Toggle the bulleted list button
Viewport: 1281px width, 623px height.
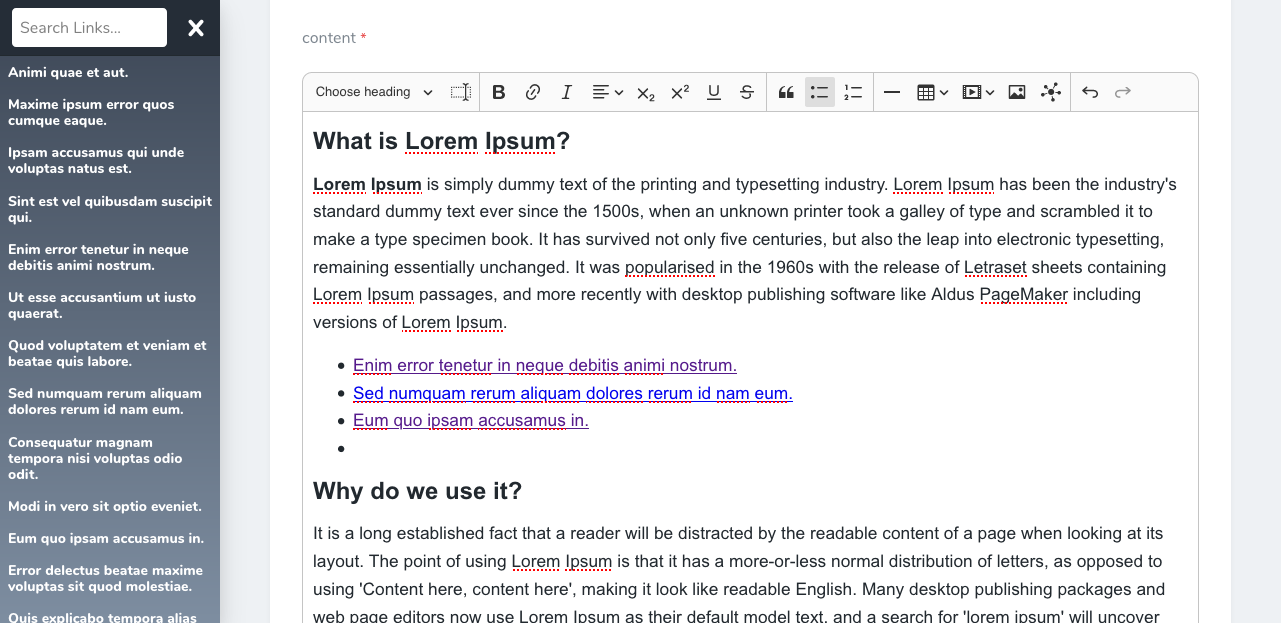pos(820,92)
